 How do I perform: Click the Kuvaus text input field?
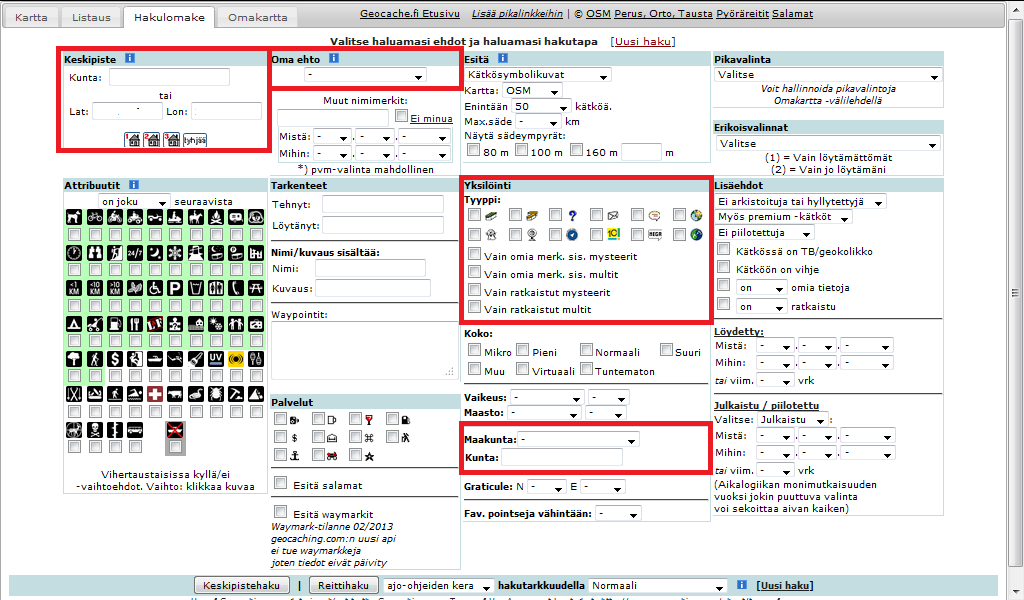tap(372, 289)
